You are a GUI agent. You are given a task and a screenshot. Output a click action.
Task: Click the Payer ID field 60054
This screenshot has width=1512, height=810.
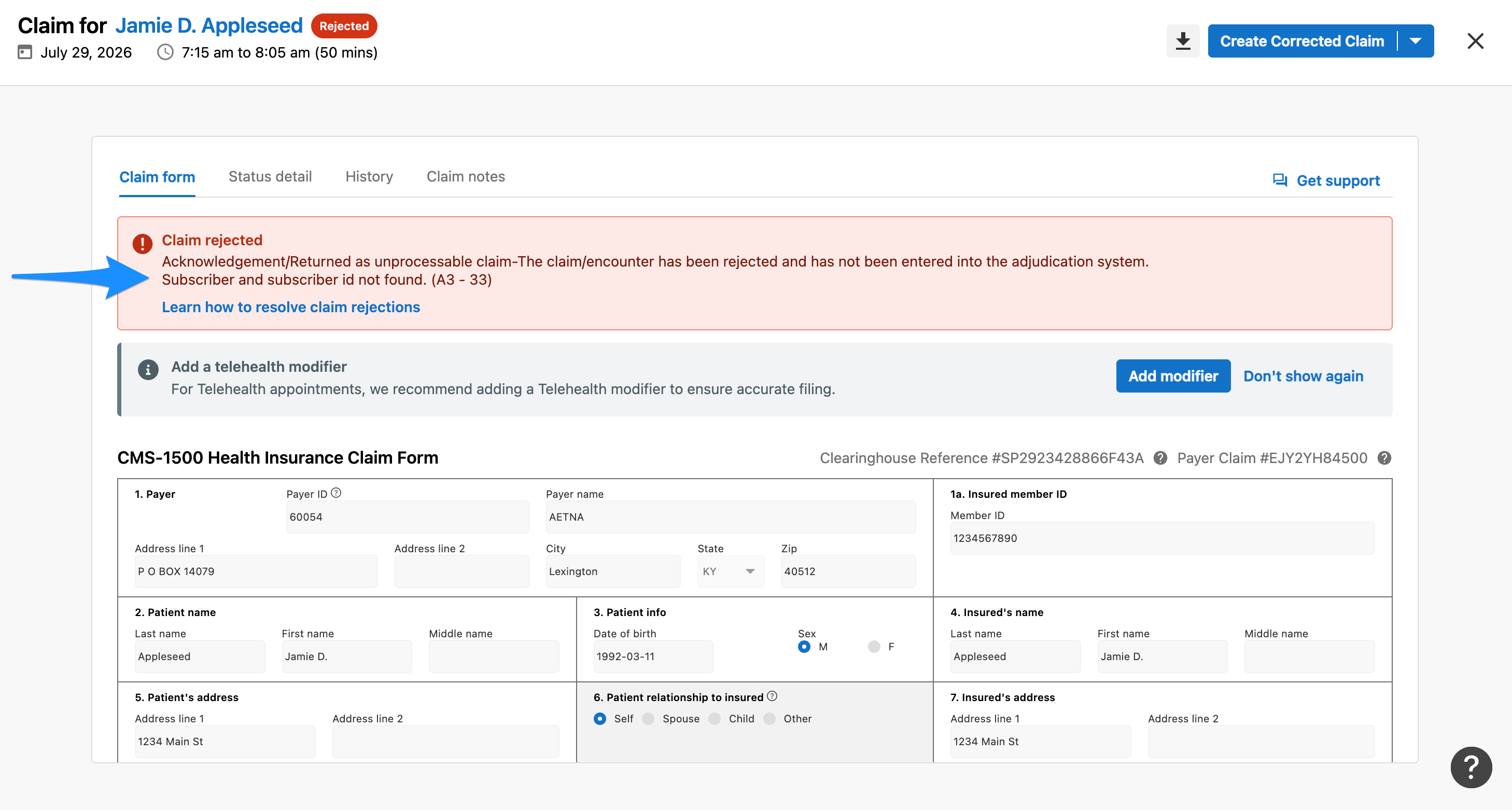coord(408,516)
